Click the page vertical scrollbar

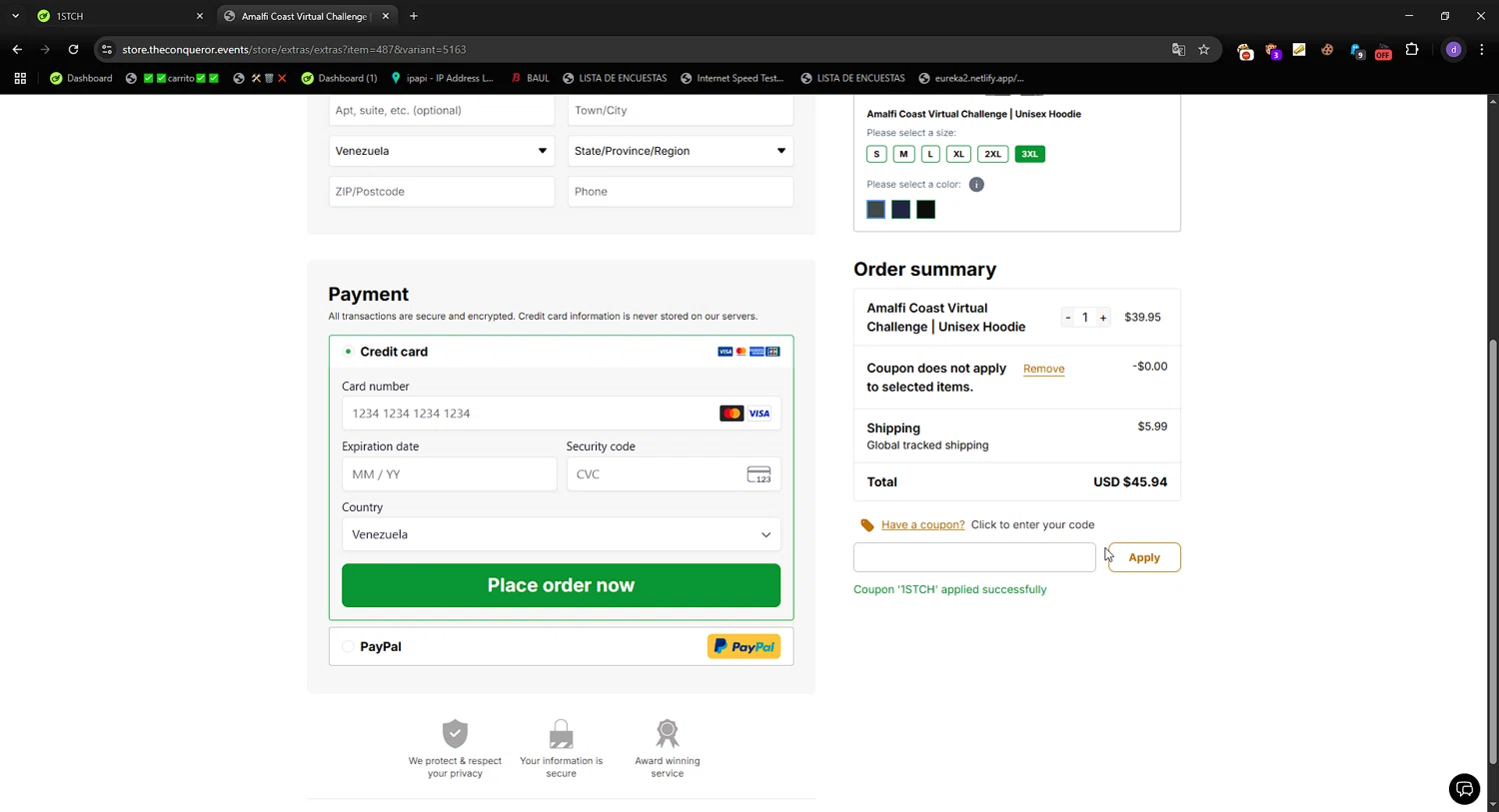[1493, 551]
